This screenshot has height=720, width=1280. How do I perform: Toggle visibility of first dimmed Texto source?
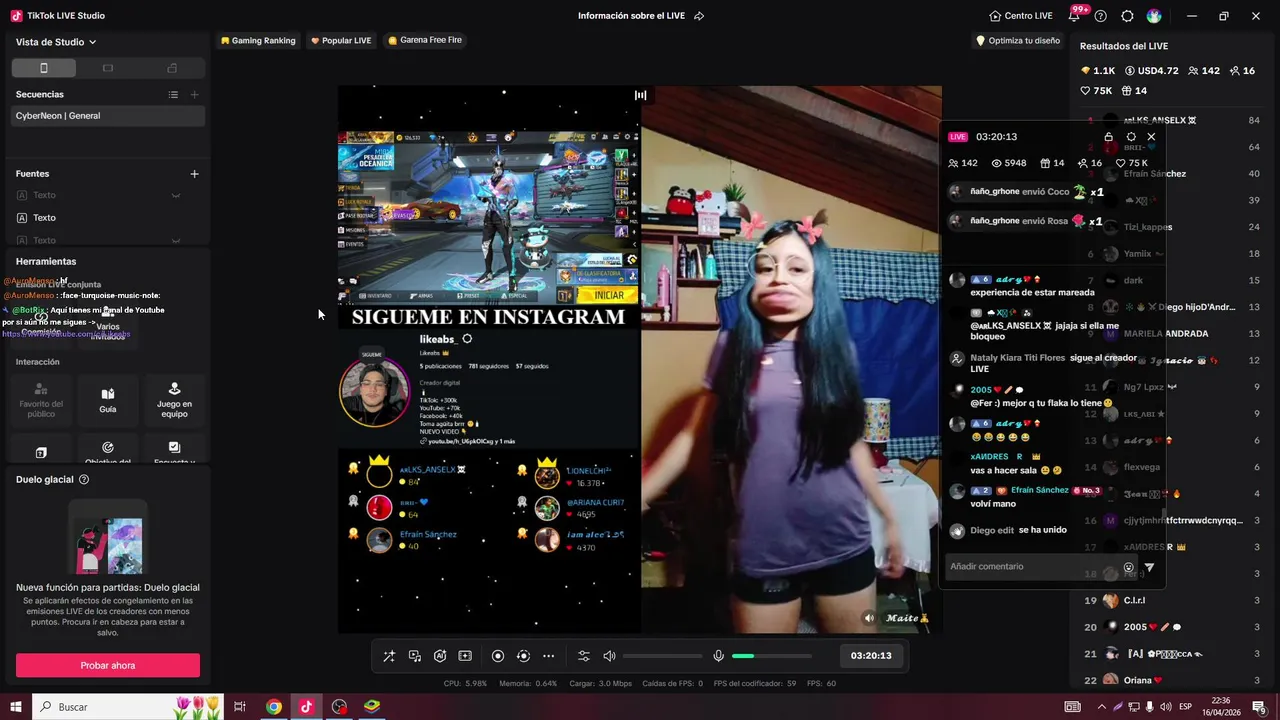click(x=176, y=195)
